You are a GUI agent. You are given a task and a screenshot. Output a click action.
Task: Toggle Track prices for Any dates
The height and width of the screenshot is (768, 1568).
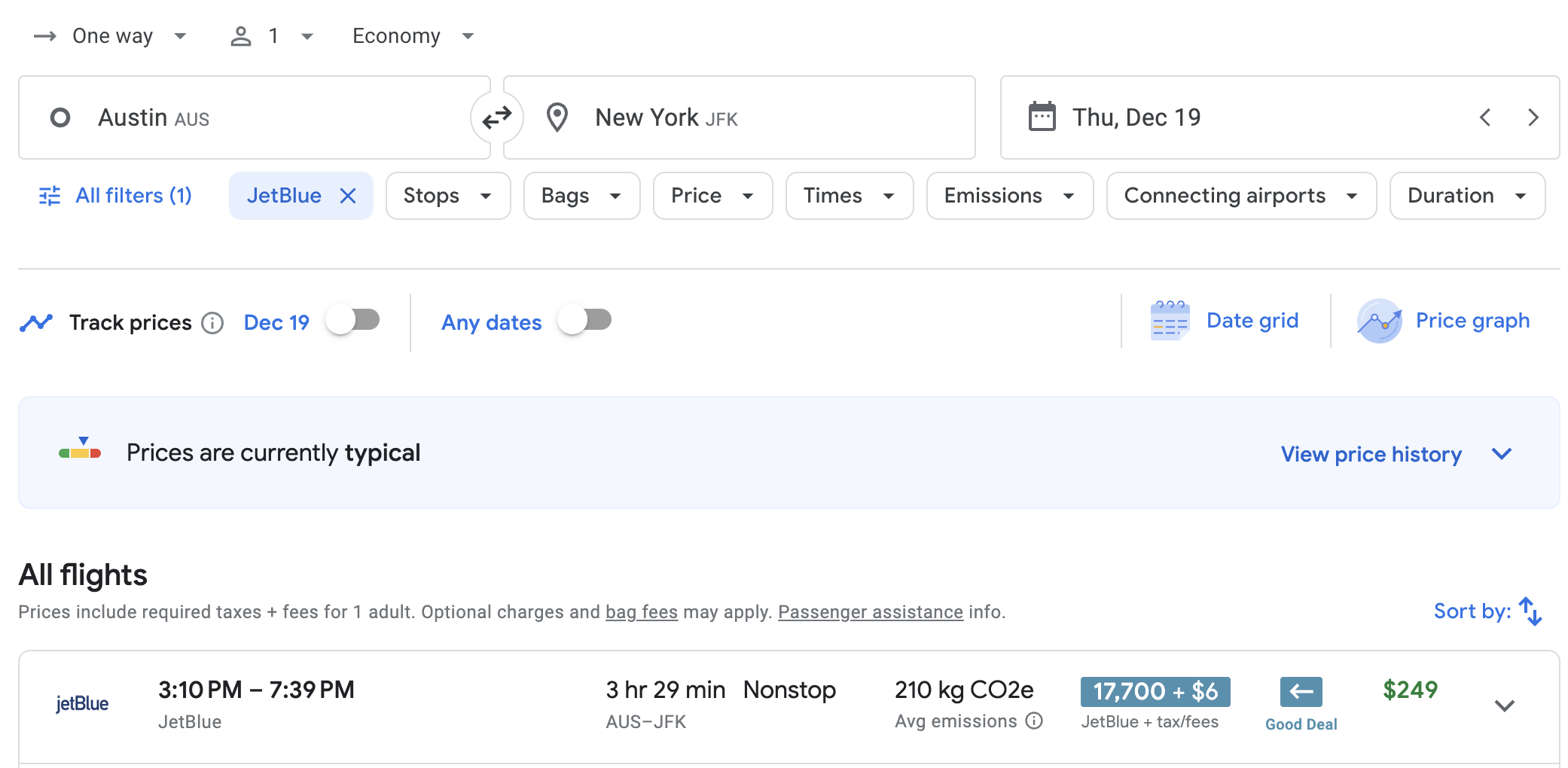click(585, 320)
